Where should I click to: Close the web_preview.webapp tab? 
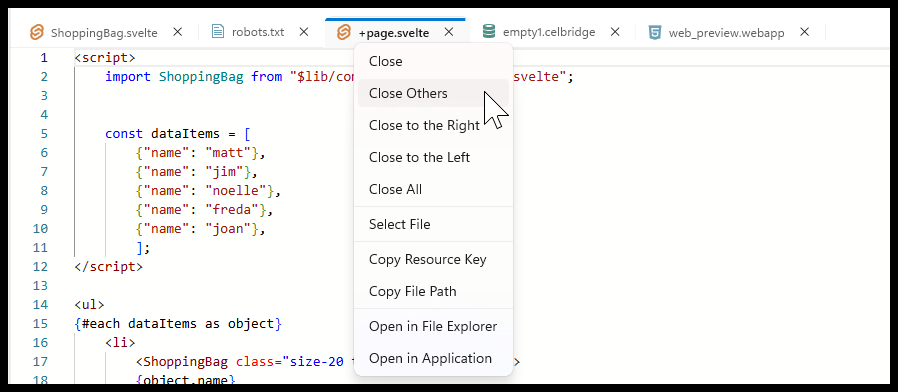coord(805,32)
